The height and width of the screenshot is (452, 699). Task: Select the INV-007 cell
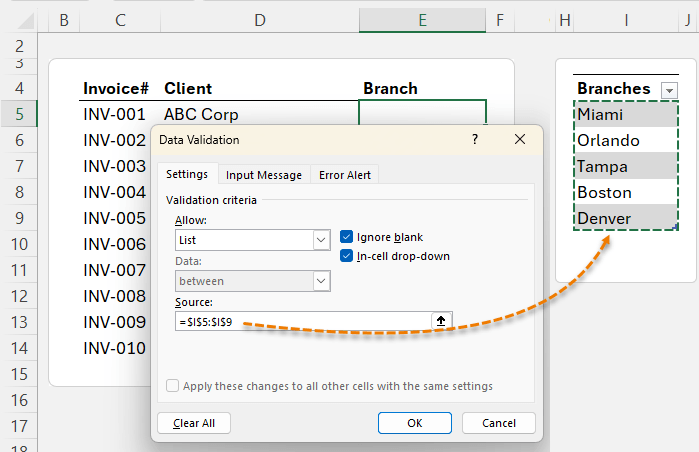click(116, 270)
